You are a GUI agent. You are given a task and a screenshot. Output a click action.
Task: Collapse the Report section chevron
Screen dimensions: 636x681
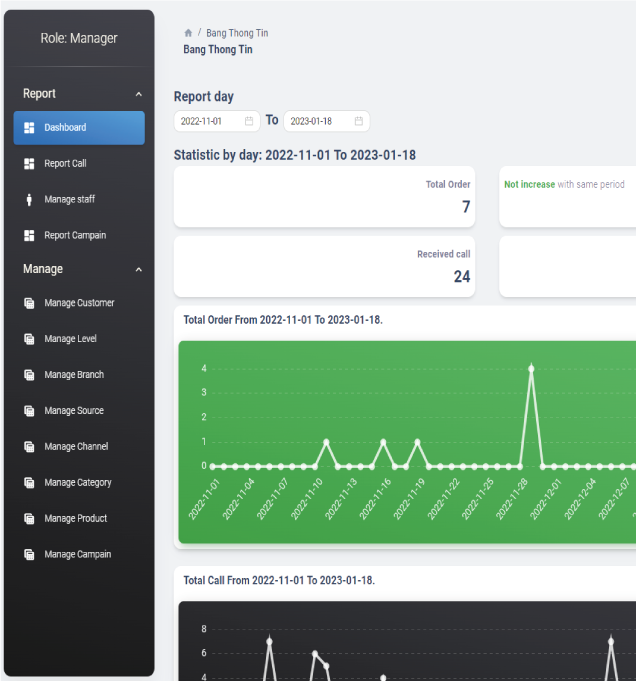pos(139,94)
